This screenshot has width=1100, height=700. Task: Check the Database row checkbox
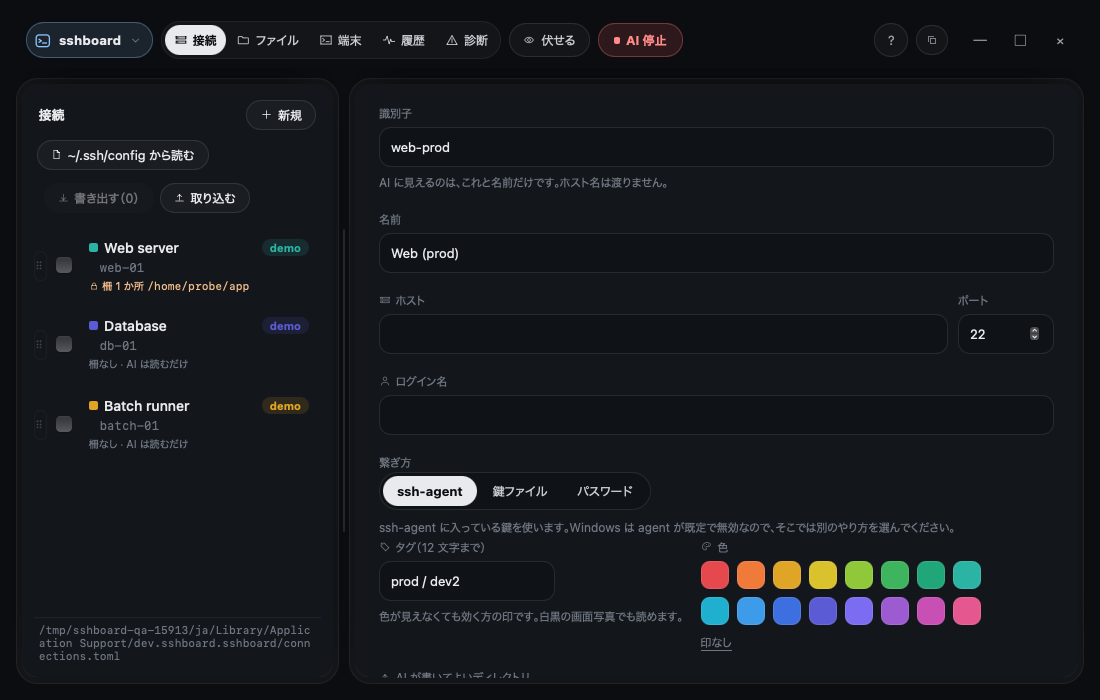click(x=64, y=344)
